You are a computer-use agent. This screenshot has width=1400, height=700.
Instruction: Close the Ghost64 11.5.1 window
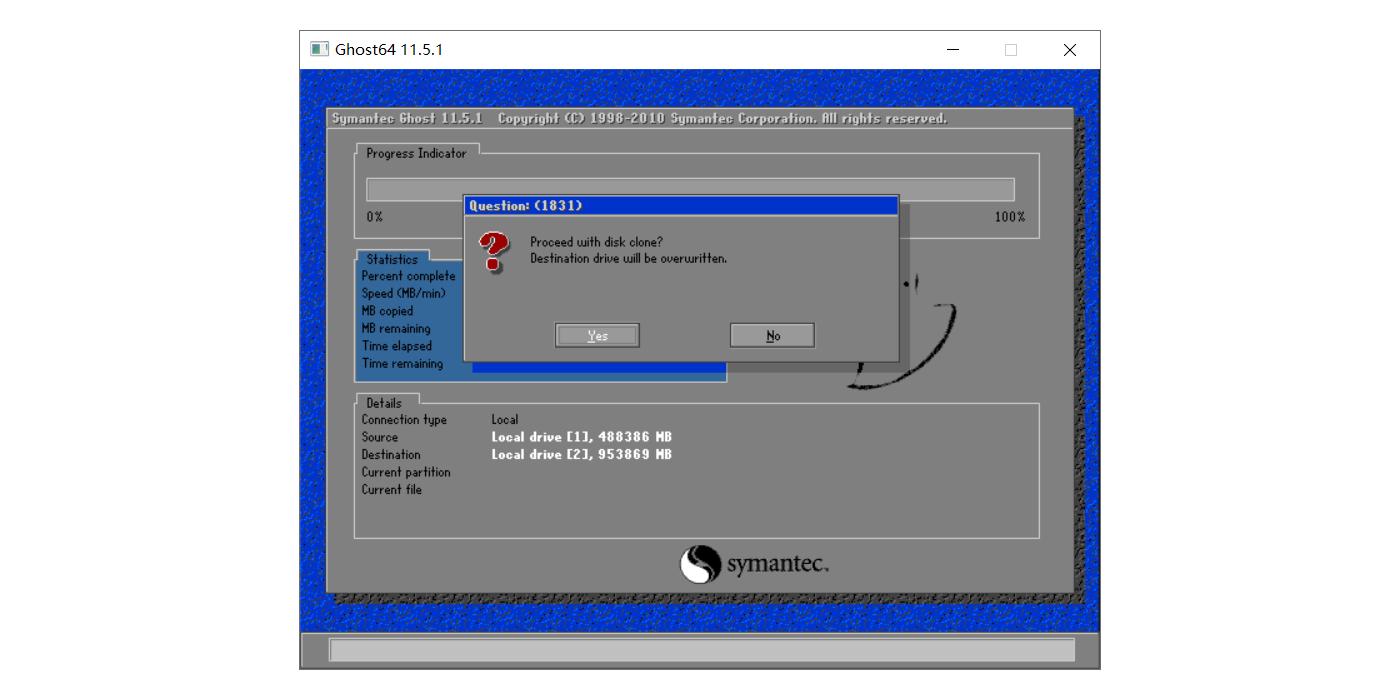pyautogui.click(x=1069, y=50)
